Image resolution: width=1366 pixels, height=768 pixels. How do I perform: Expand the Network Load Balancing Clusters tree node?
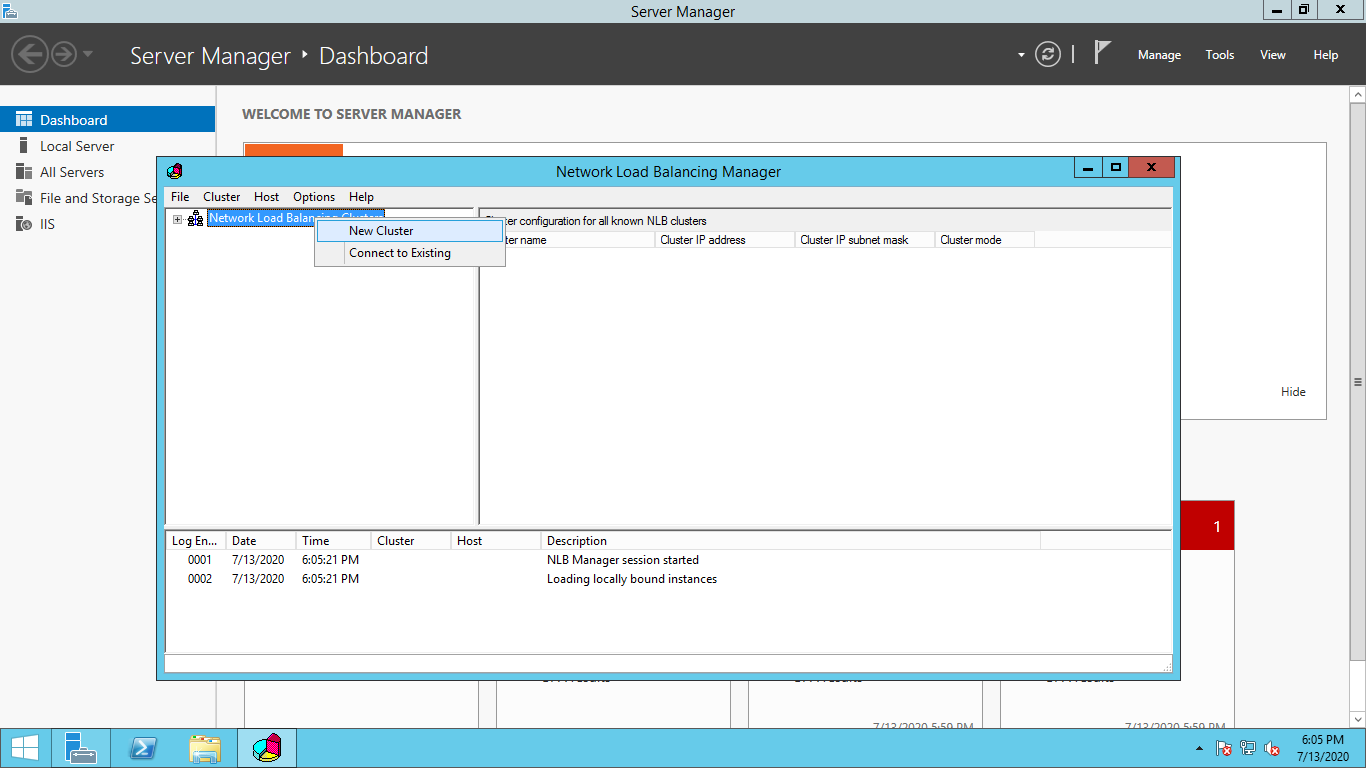coord(178,219)
